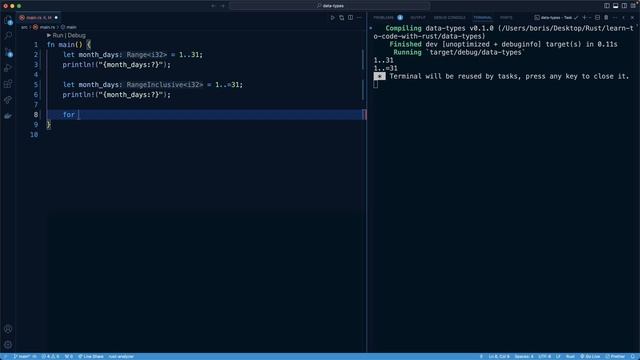Screen dimensions: 640x360
Task: Open notifications bell in status bar
Action: [x=633, y=356]
